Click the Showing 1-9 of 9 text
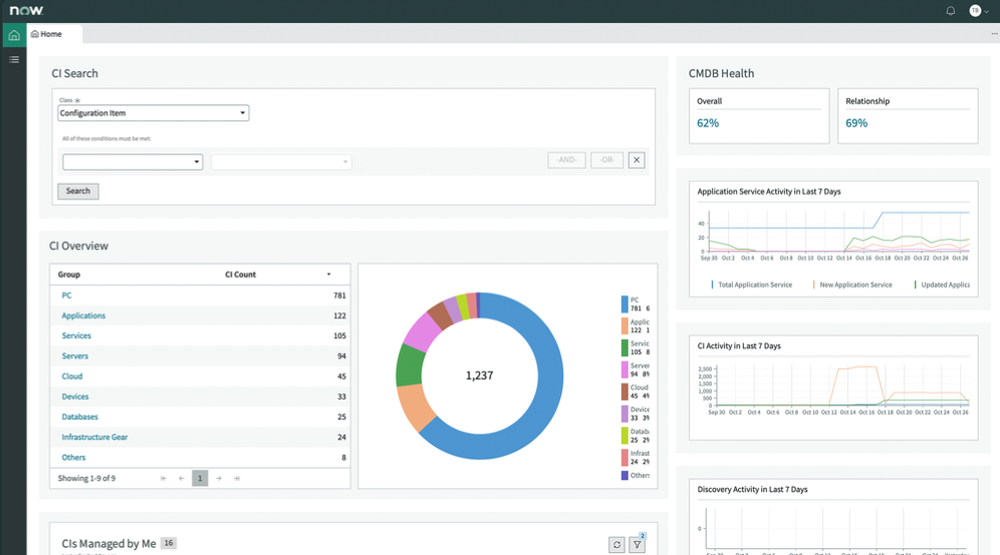 click(87, 478)
